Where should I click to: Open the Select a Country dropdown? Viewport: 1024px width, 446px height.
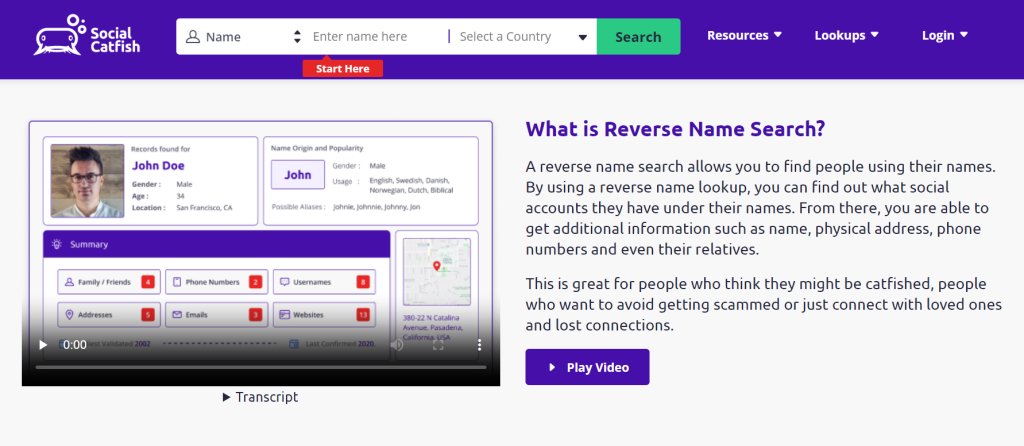coord(523,37)
